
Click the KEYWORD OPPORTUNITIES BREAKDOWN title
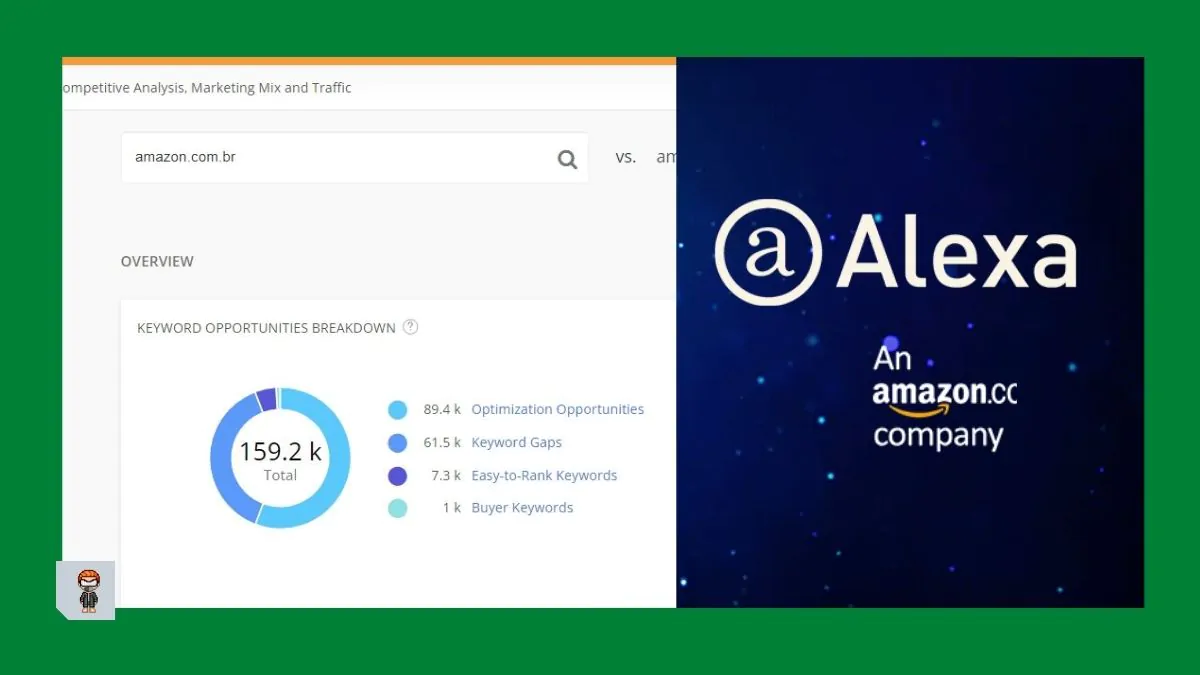click(266, 328)
